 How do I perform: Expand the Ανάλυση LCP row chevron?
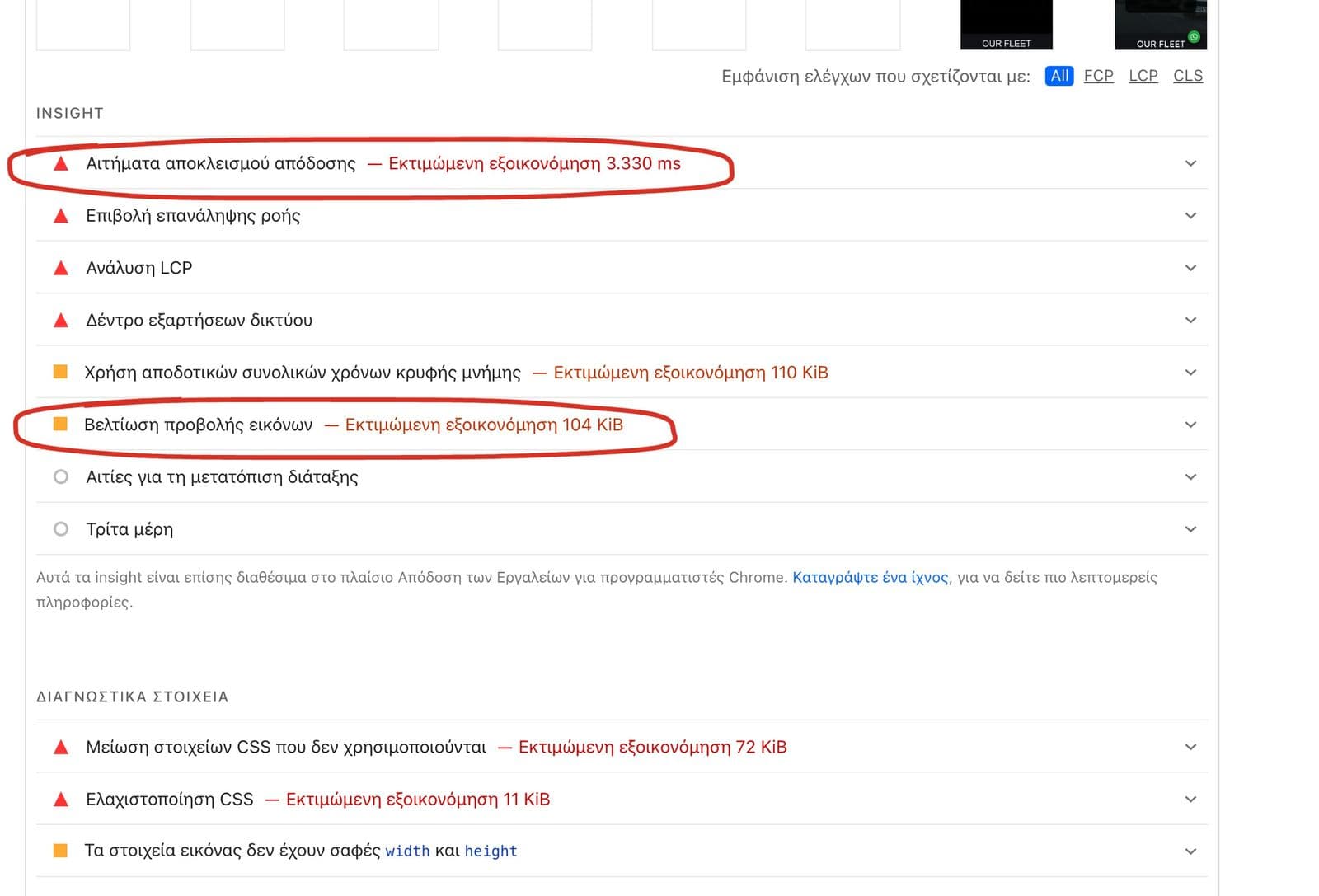click(1190, 268)
